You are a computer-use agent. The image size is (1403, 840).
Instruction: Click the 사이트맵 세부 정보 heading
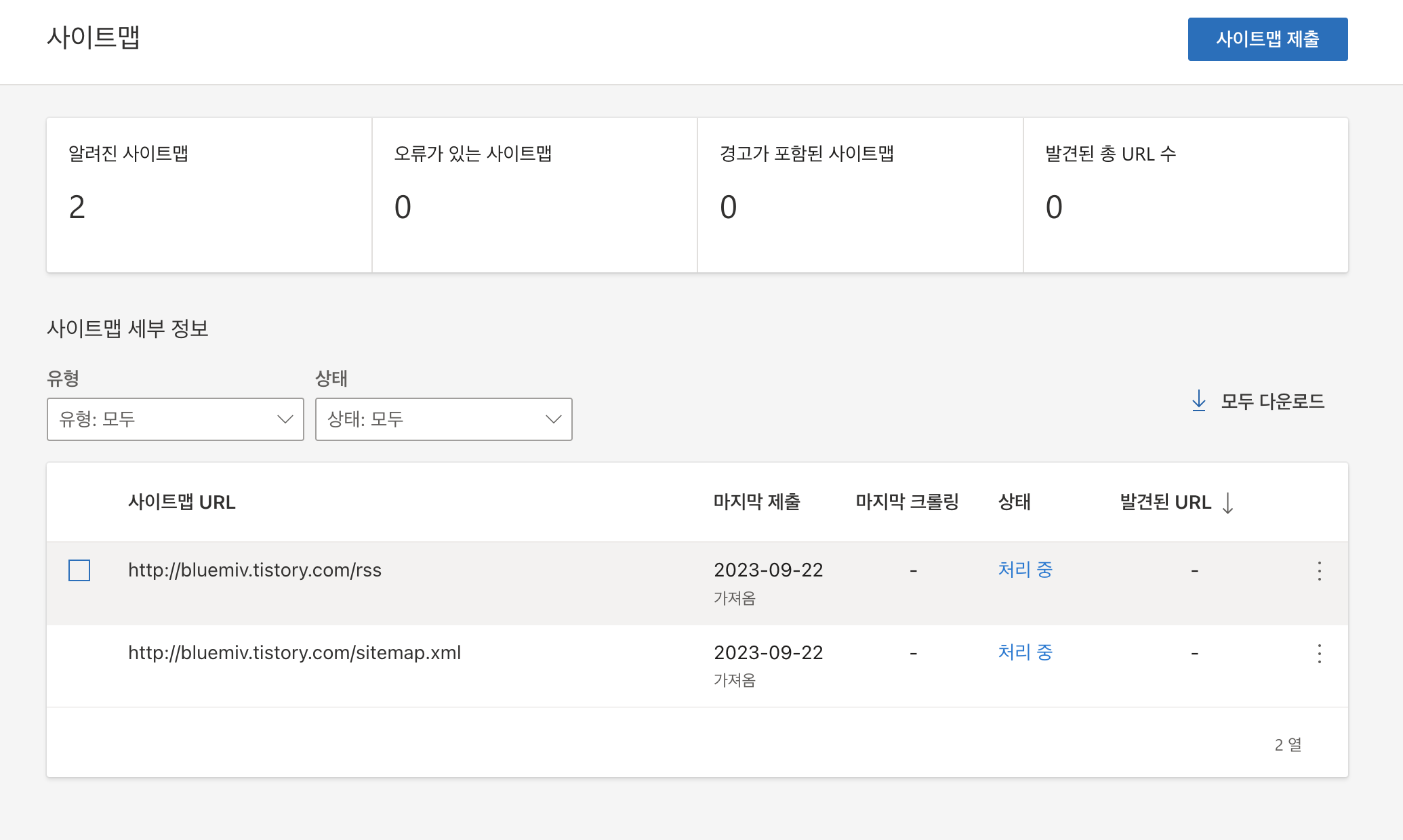pyautogui.click(x=127, y=329)
